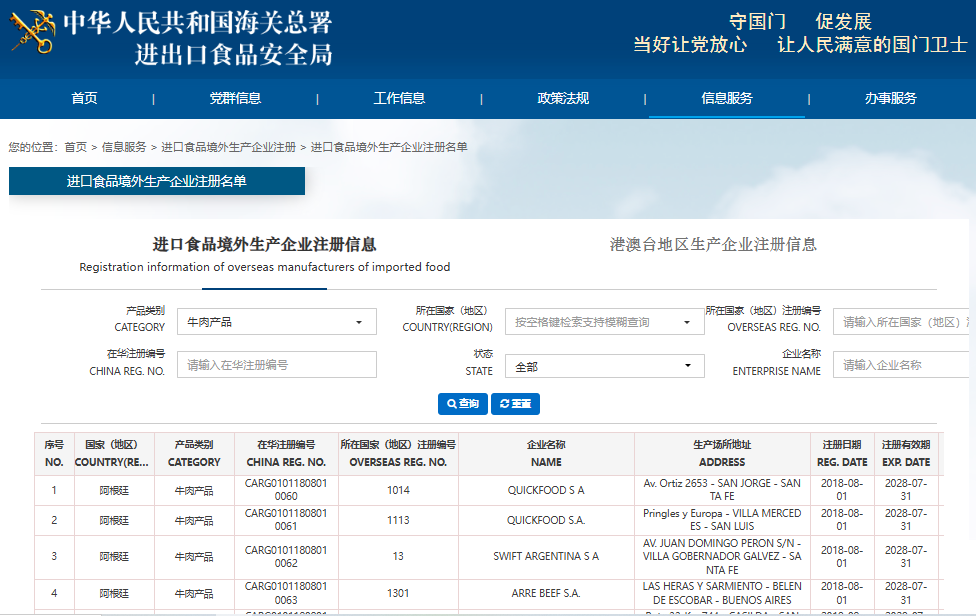
Task: Click the 注册有效期 EXP. DATE column header
Action: click(x=906, y=454)
